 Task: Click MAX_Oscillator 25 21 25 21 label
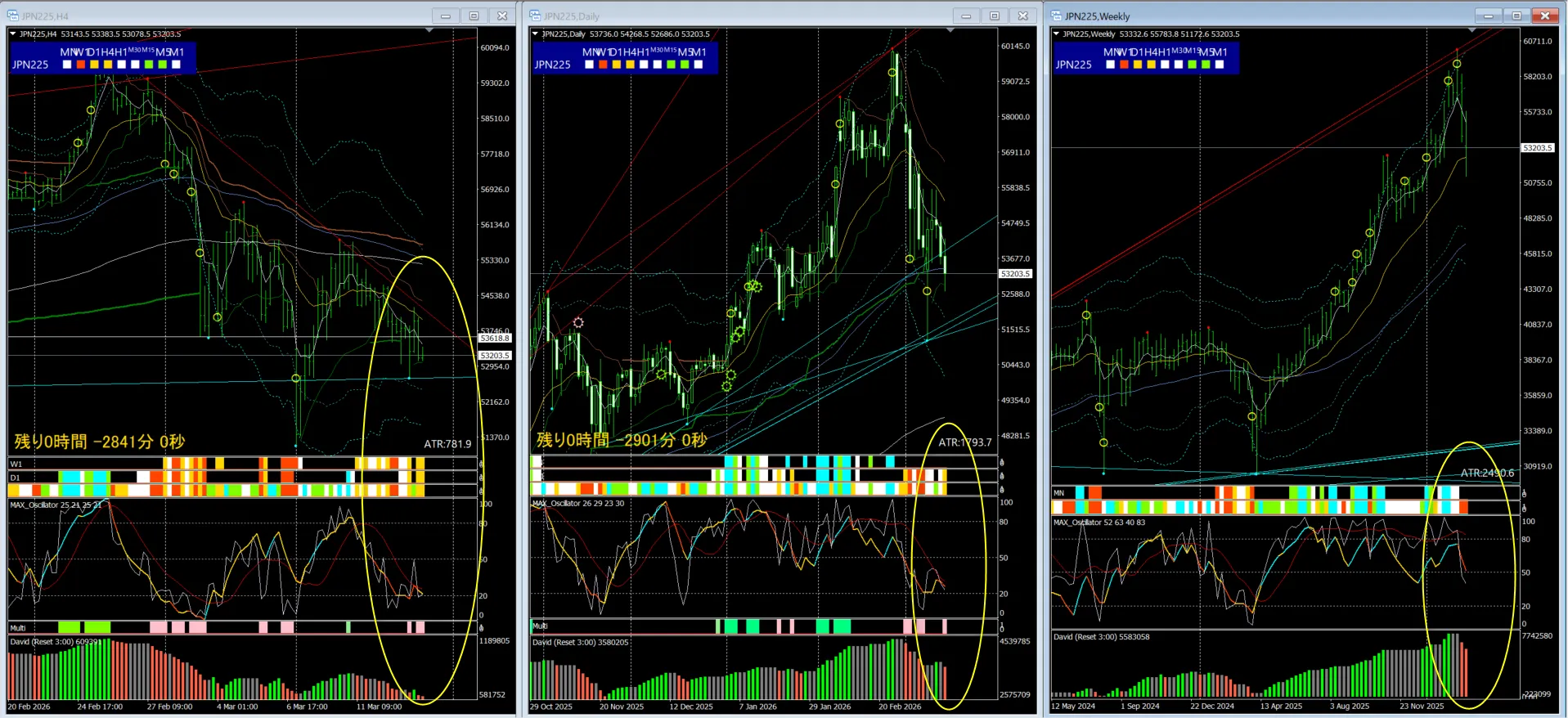(56, 505)
